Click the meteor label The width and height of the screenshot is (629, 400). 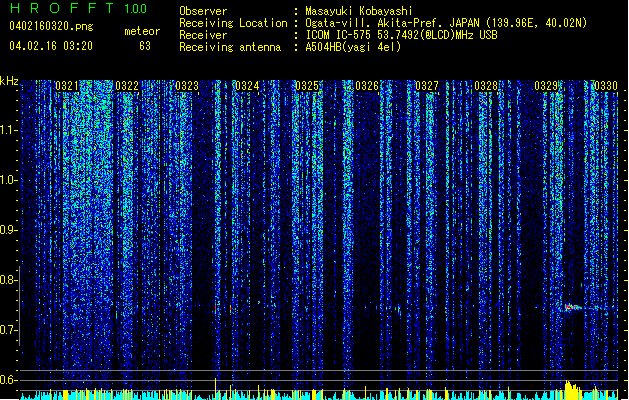click(x=142, y=31)
